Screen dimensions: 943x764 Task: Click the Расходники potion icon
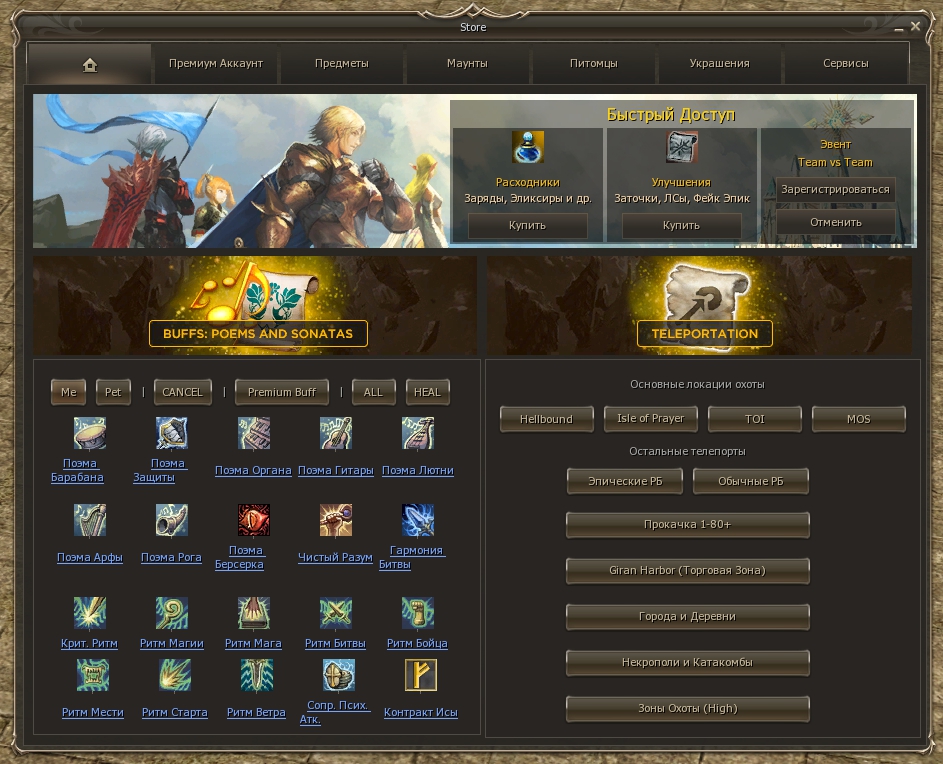point(528,147)
